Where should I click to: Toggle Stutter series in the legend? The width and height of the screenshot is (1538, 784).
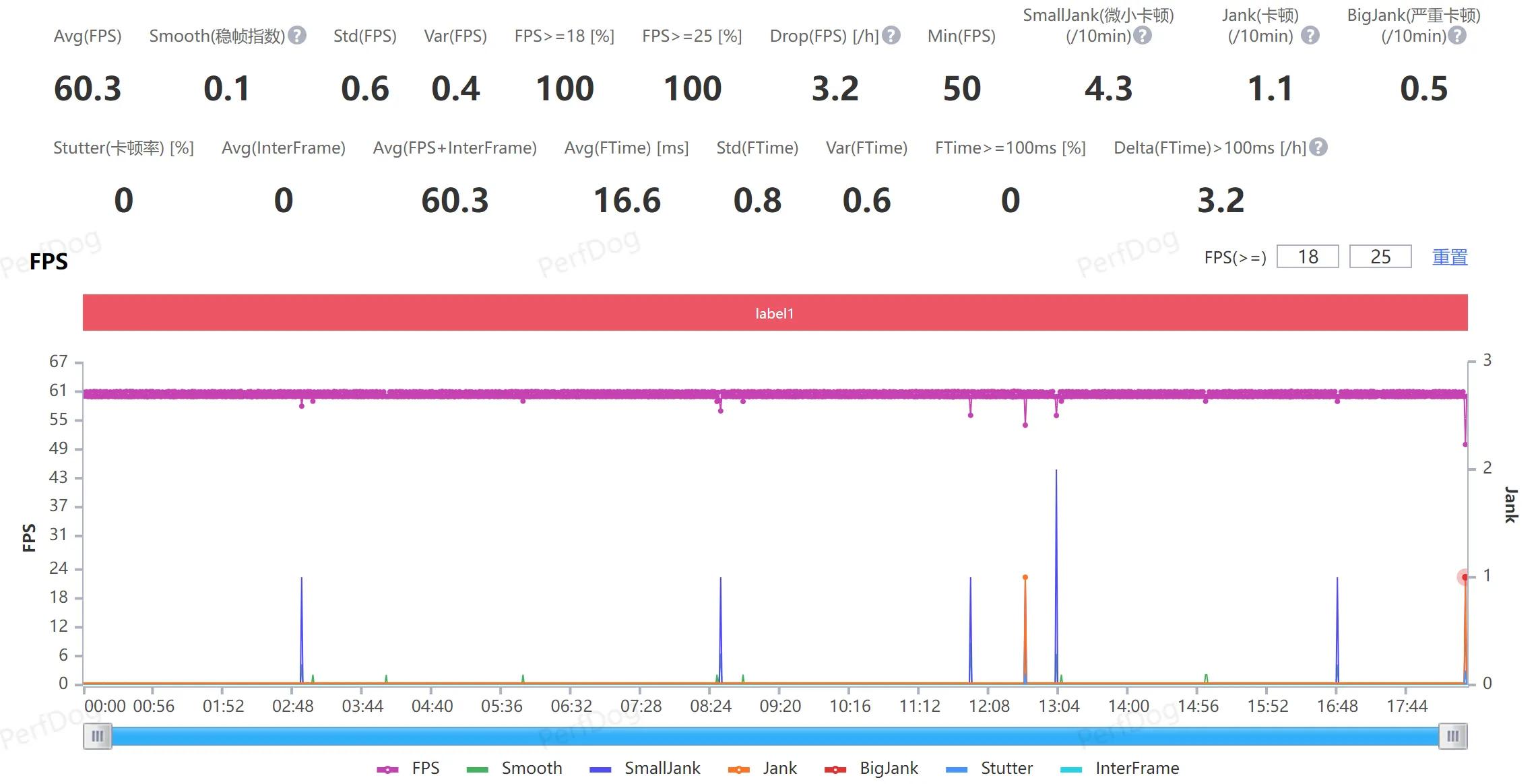(990, 769)
